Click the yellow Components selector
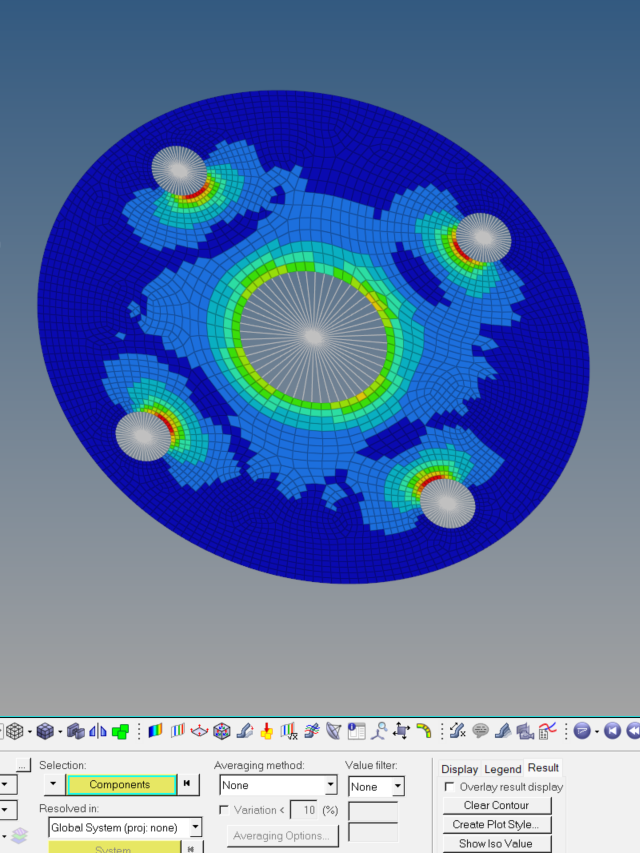640x853 pixels. point(121,784)
